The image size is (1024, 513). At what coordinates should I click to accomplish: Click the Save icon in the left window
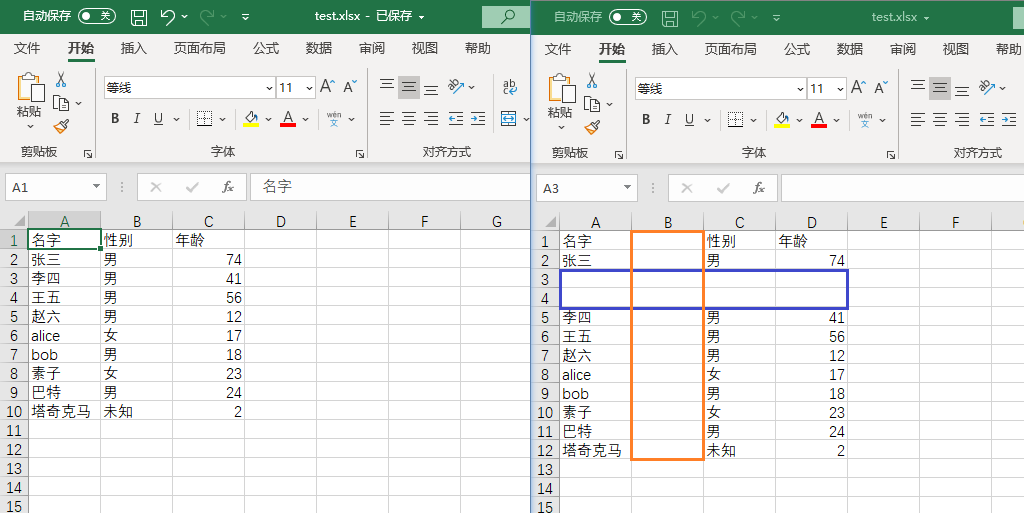[x=139, y=18]
